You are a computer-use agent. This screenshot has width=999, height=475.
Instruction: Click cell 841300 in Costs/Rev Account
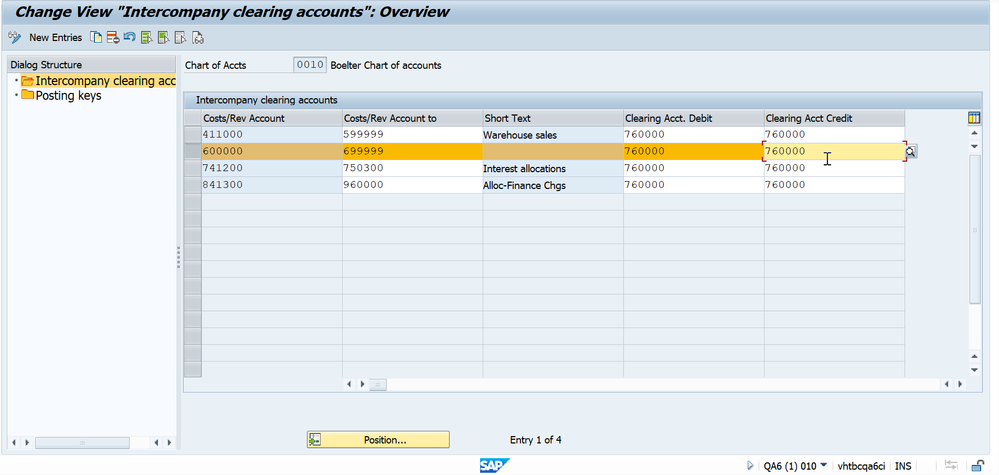pos(272,185)
